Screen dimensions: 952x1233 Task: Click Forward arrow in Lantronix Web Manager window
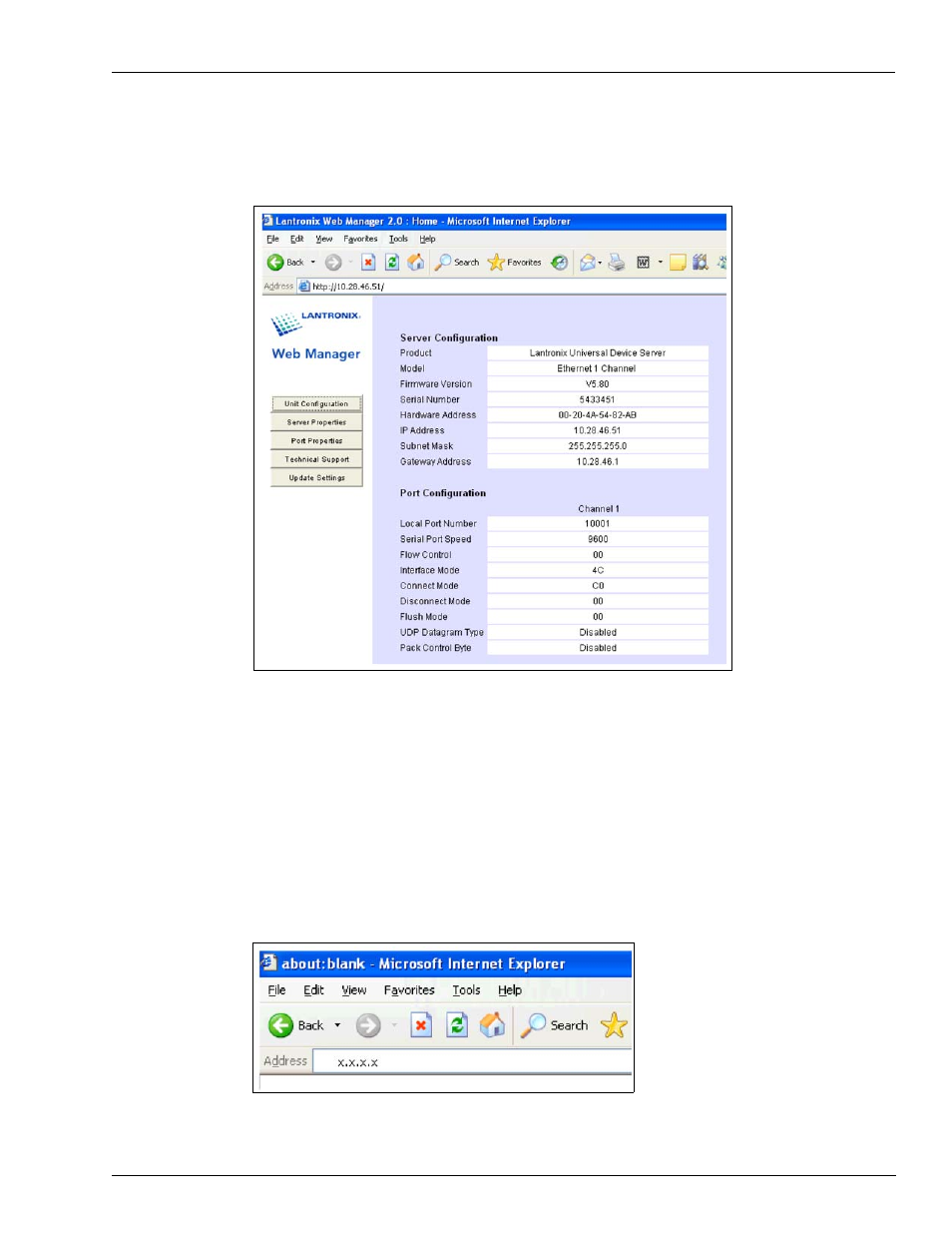click(333, 263)
